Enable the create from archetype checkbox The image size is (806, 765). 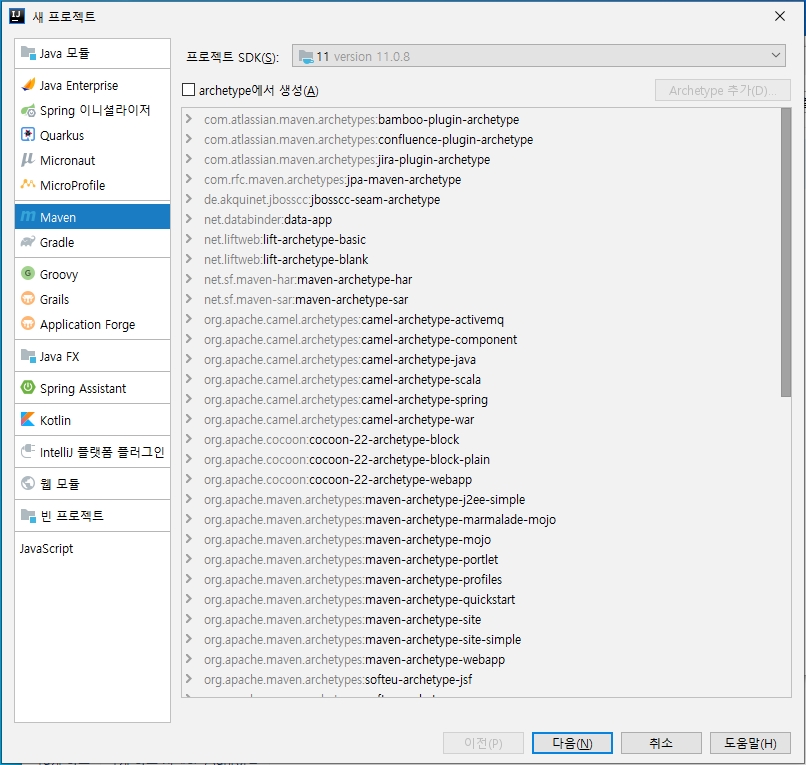click(189, 90)
